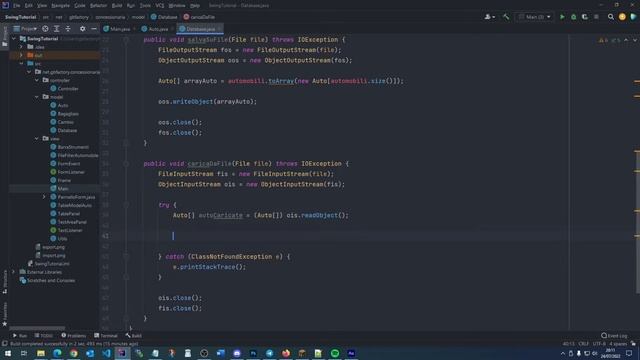Collapse all nodes in Project panel
Viewport: 640px width, 360px height.
(68, 29)
